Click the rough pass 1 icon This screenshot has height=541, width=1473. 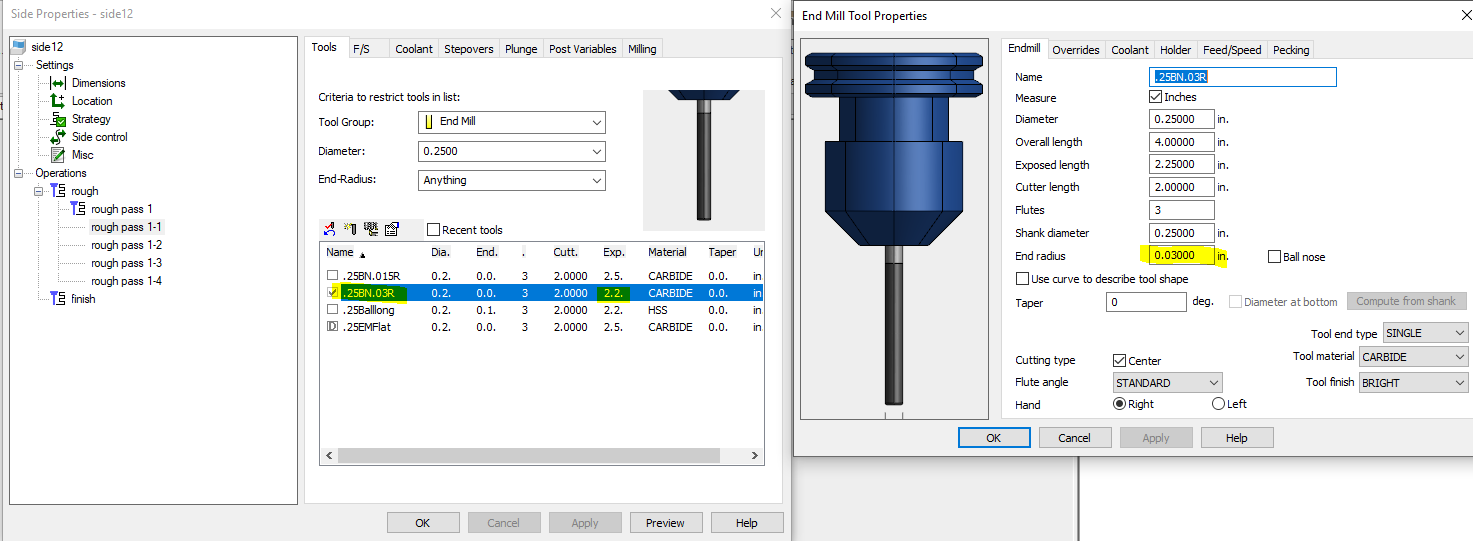tap(78, 209)
